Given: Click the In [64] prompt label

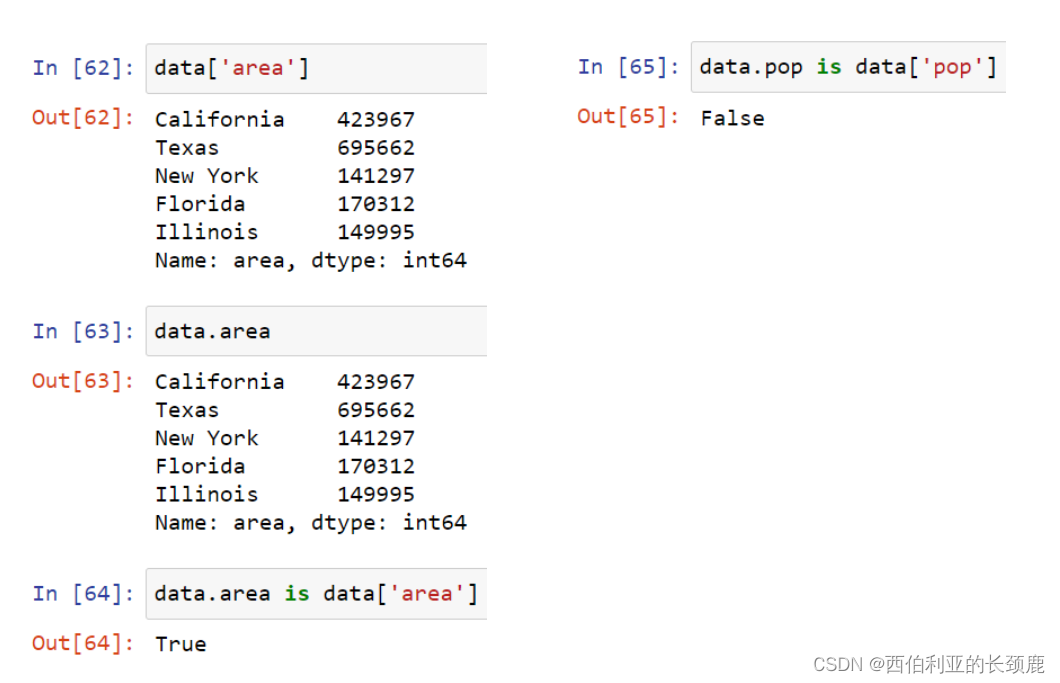Looking at the screenshot, I should click(83, 593).
